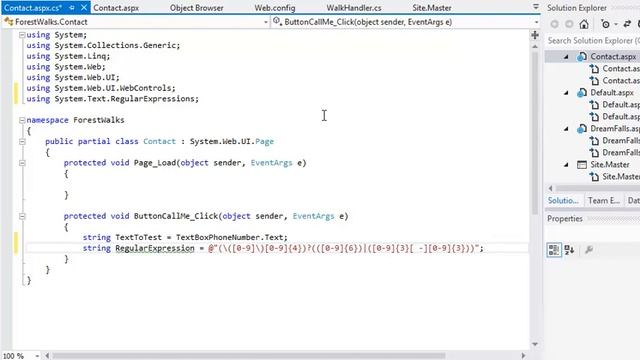This screenshot has height=360, width=640.
Task: Click the Solution Explorer horizontal scrollbar thumb
Action: click(x=598, y=189)
